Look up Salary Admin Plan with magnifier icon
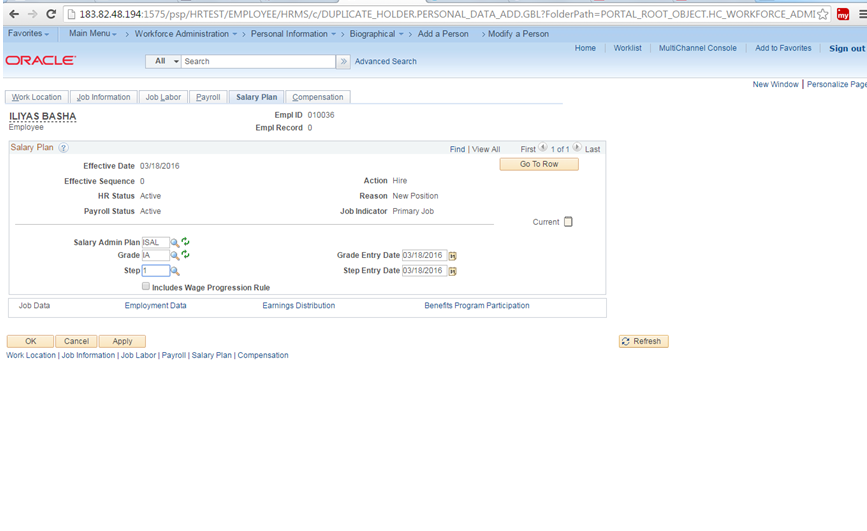The height and width of the screenshot is (531, 867). pos(175,242)
